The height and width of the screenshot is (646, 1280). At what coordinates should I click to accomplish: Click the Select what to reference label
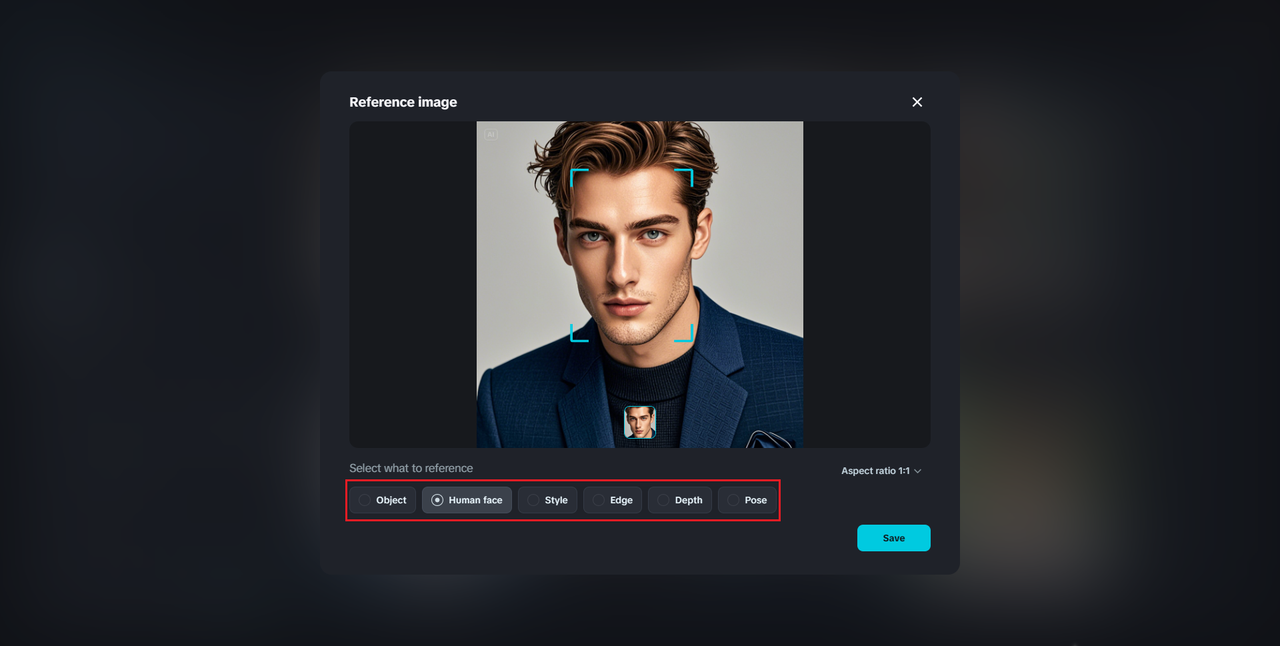411,468
